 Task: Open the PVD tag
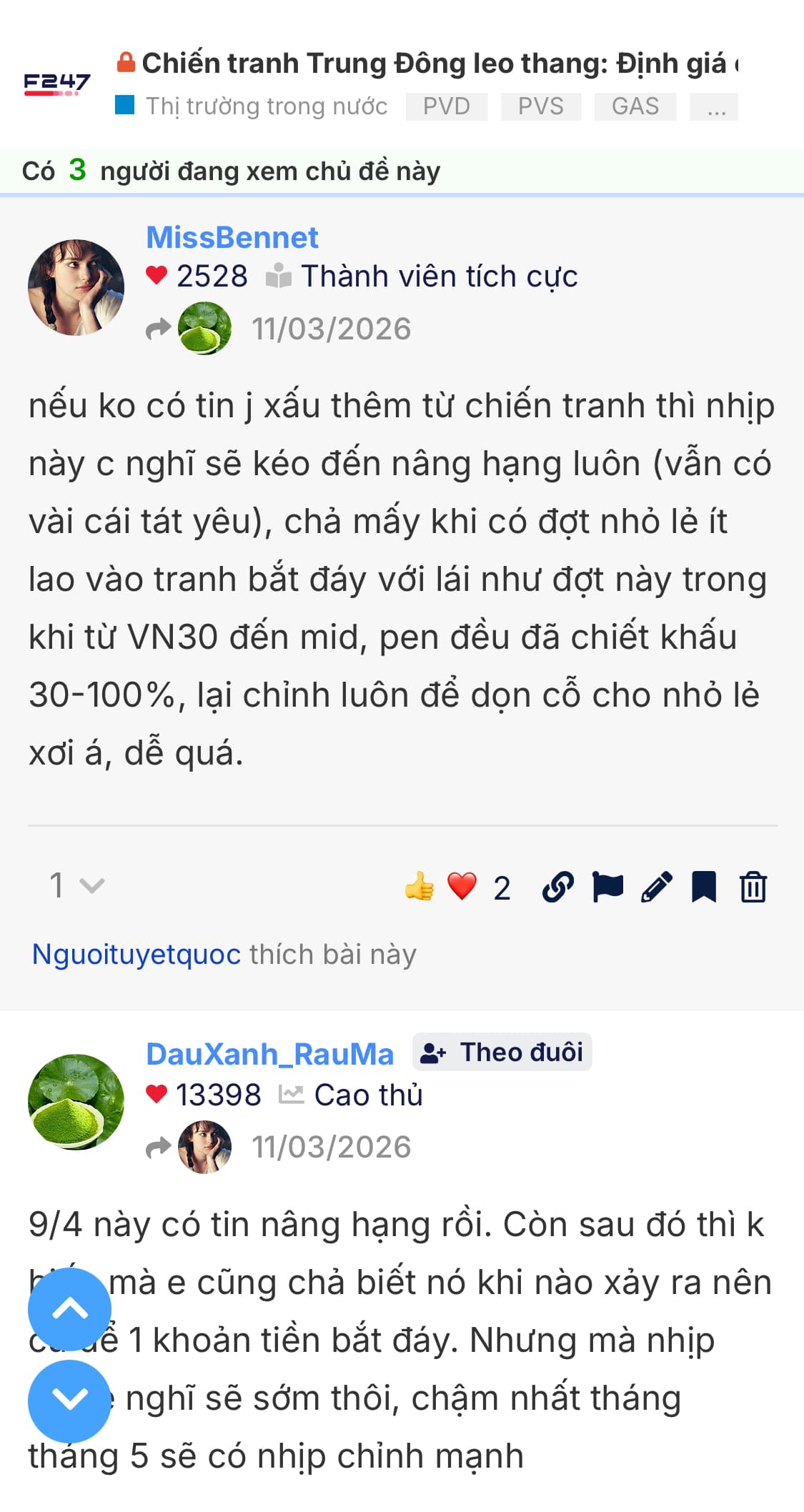(447, 106)
